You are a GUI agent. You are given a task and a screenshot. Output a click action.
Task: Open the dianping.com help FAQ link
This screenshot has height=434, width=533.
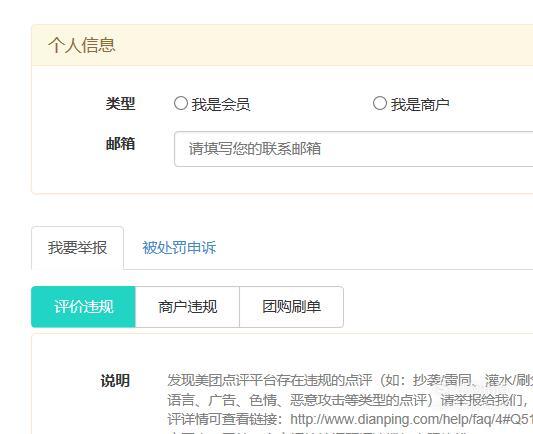click(x=411, y=419)
